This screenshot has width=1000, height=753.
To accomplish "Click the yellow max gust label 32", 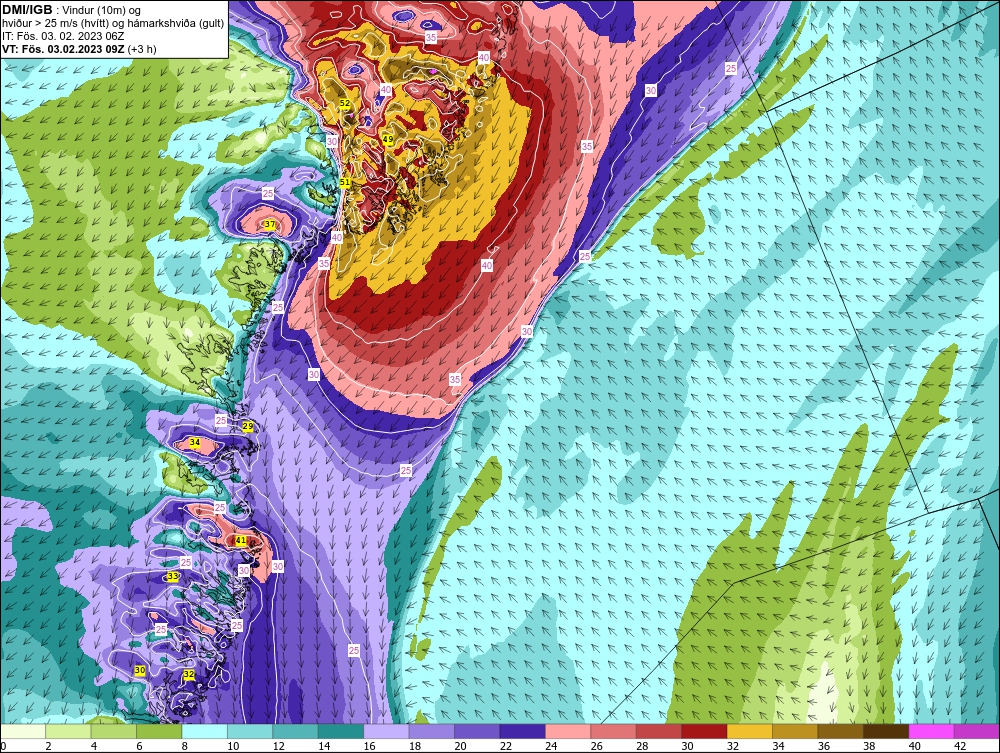I will 189,674.
